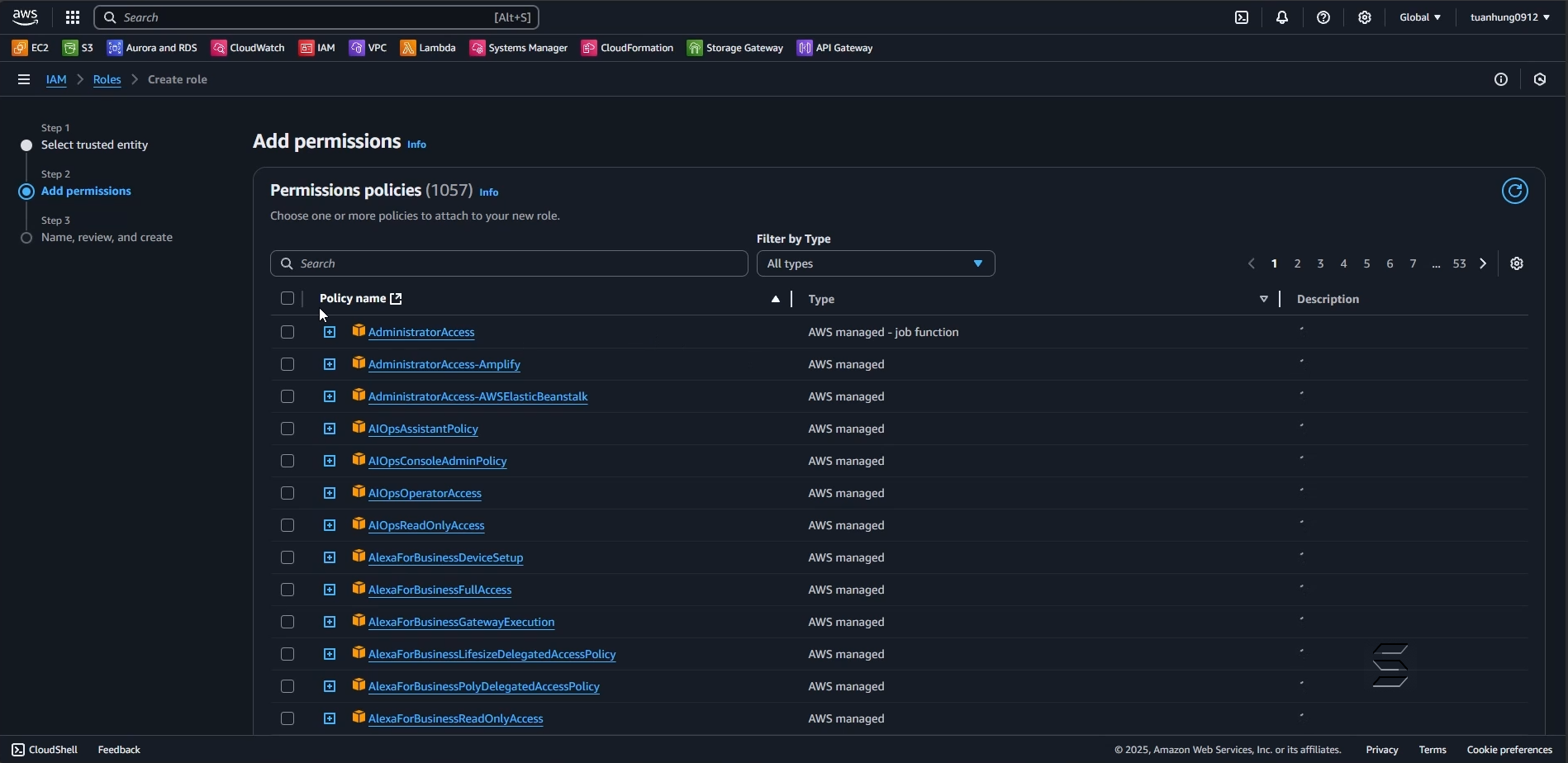Open Storage Gateway shortcut
Viewport: 1568px width, 763px height.
(x=735, y=48)
